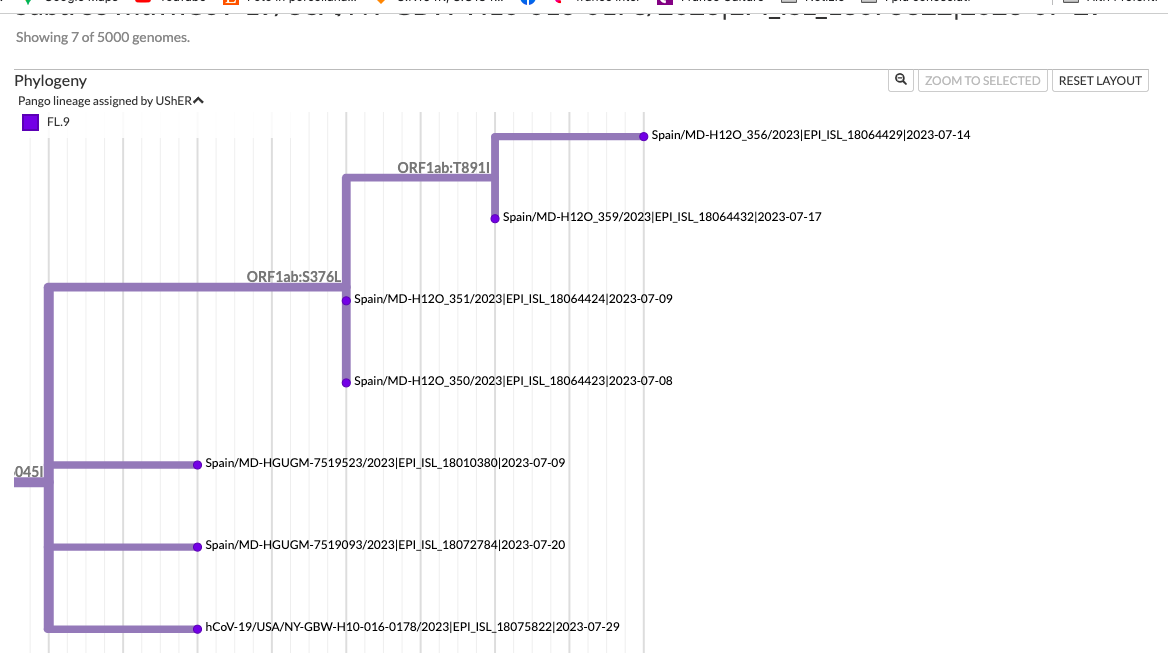
Task: Click the FL.9 purple color swatch
Action: 29,121
